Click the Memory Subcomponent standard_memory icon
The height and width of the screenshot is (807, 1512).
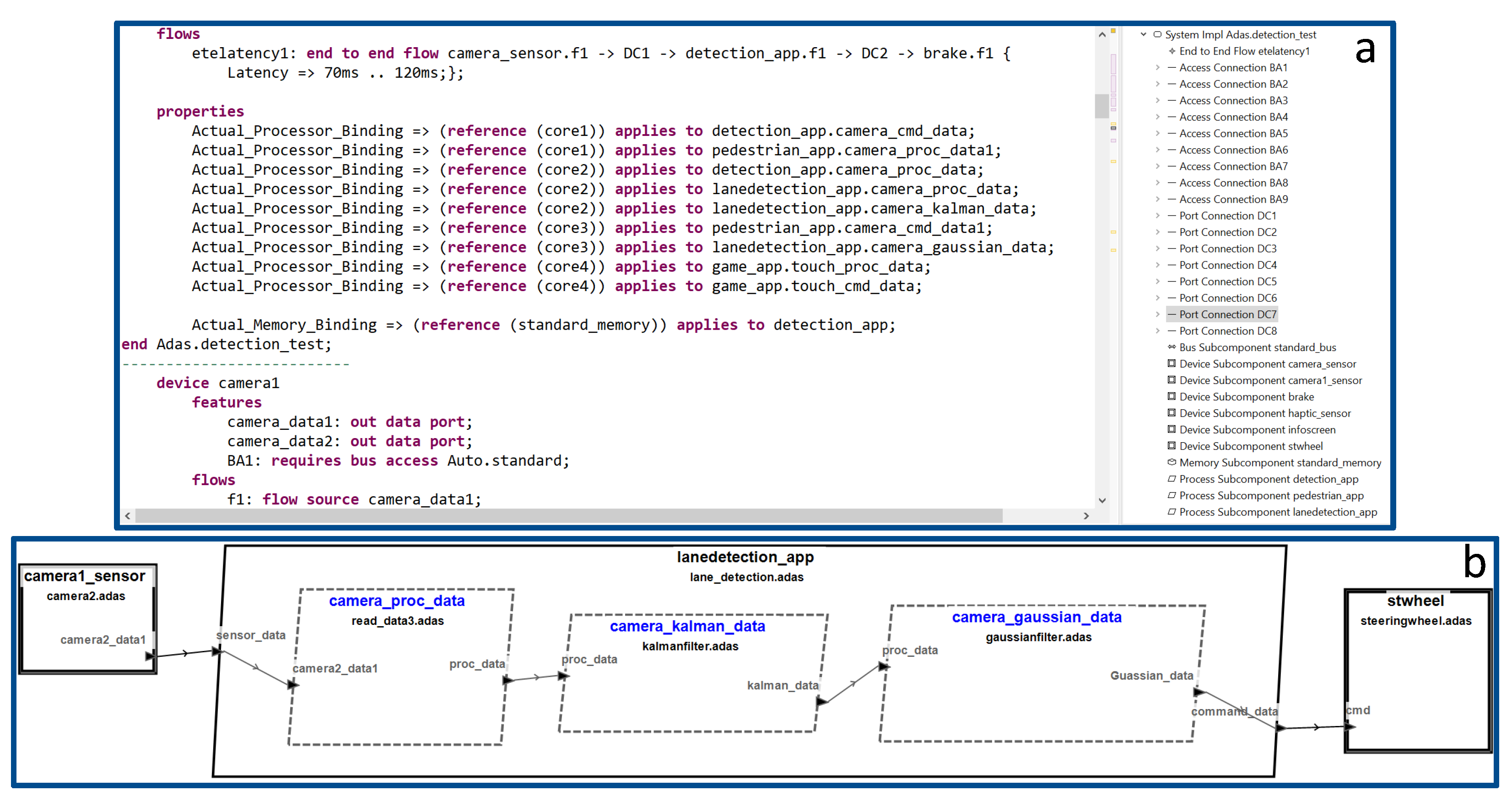click(1172, 462)
